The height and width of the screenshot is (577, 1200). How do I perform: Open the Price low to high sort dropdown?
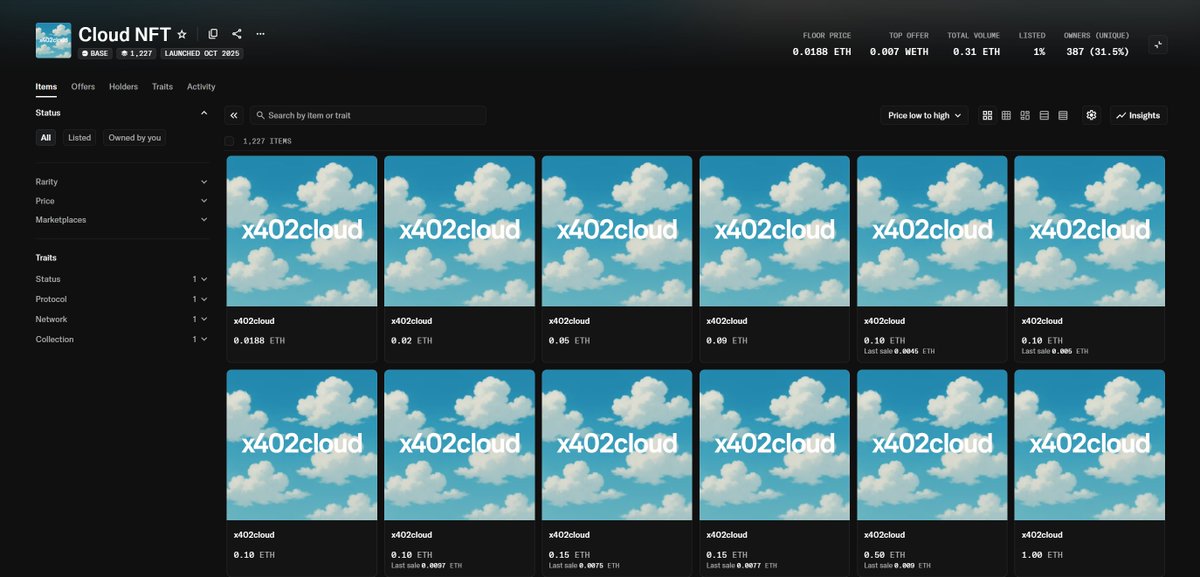click(x=924, y=115)
